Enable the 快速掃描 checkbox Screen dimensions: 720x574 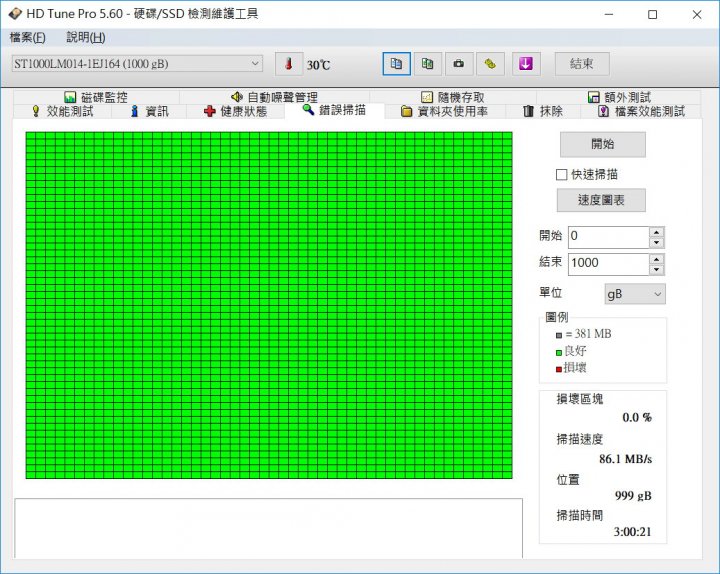coord(561,174)
